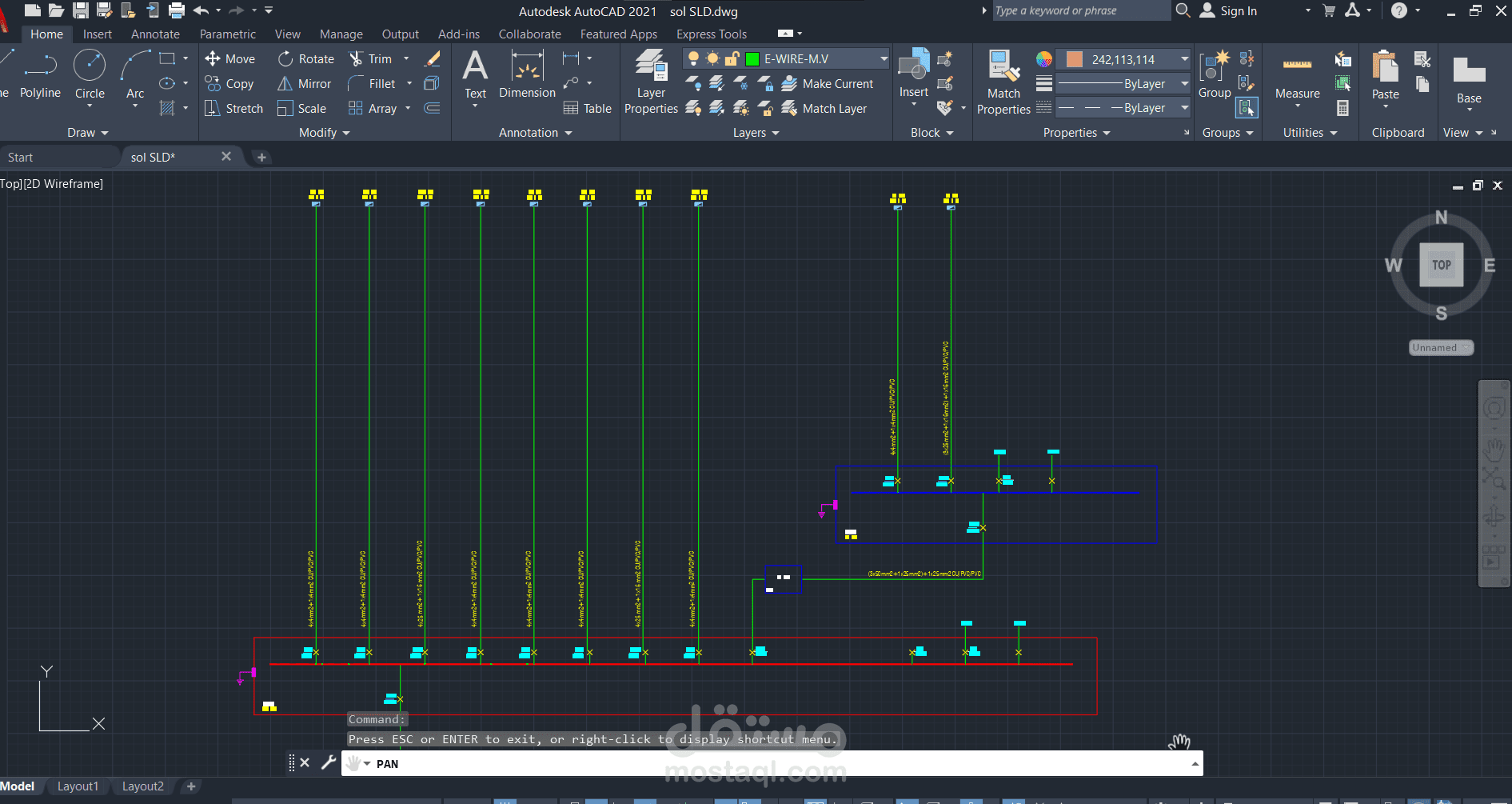Screen dimensions: 1512x804
Task: Click the Customize wrench on command line
Action: click(328, 762)
